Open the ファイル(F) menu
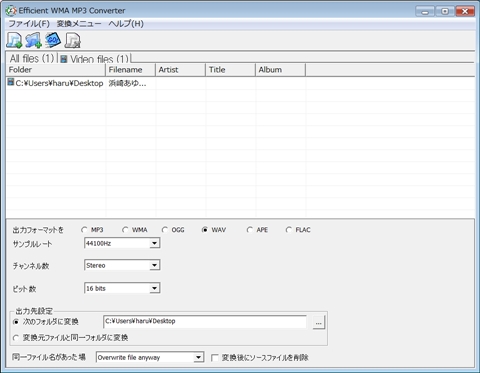Screen dimensions: 480x373 (29, 24)
